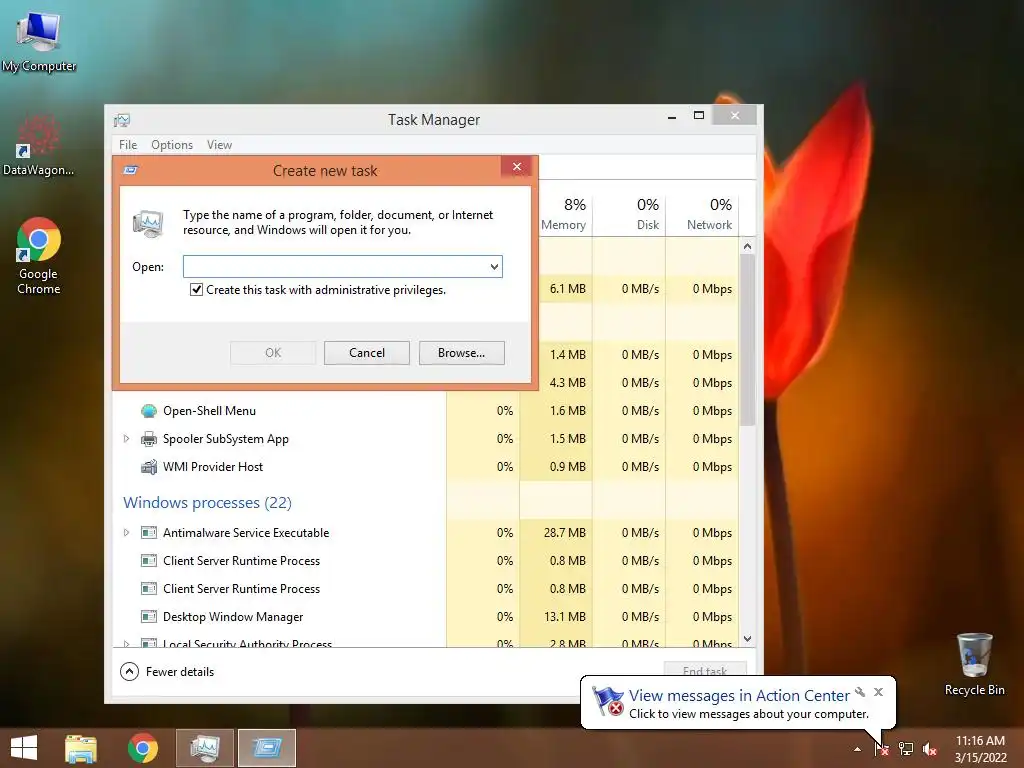Click the WMI Provider Host icon
The width and height of the screenshot is (1024, 768).
(149, 467)
